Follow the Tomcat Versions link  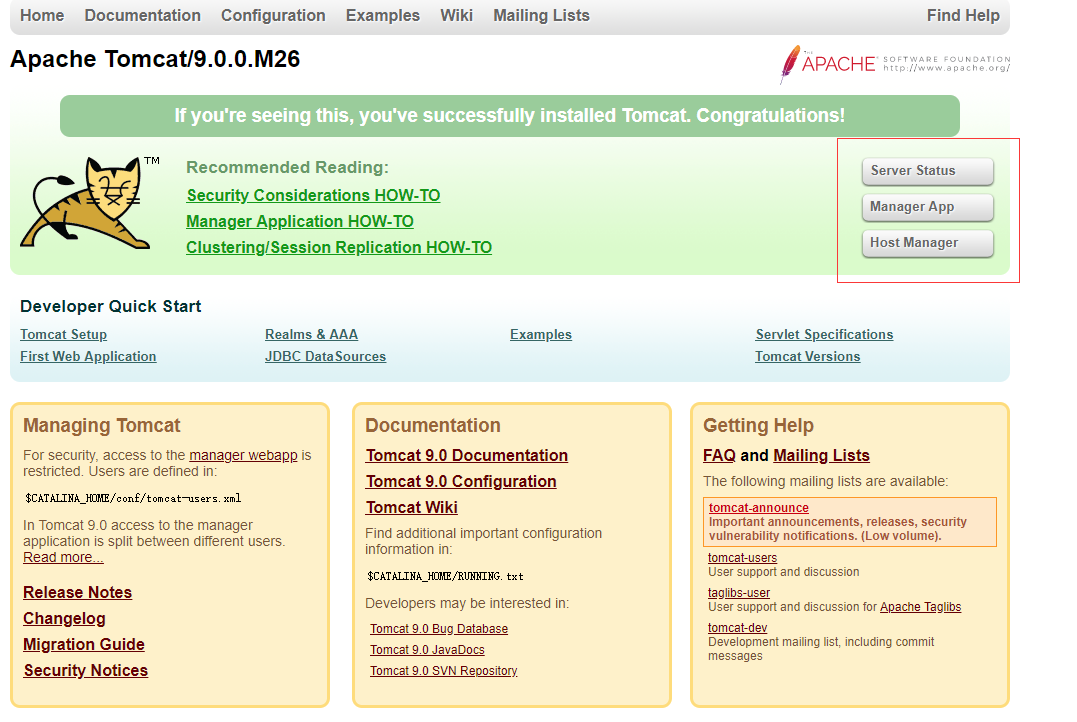click(808, 357)
